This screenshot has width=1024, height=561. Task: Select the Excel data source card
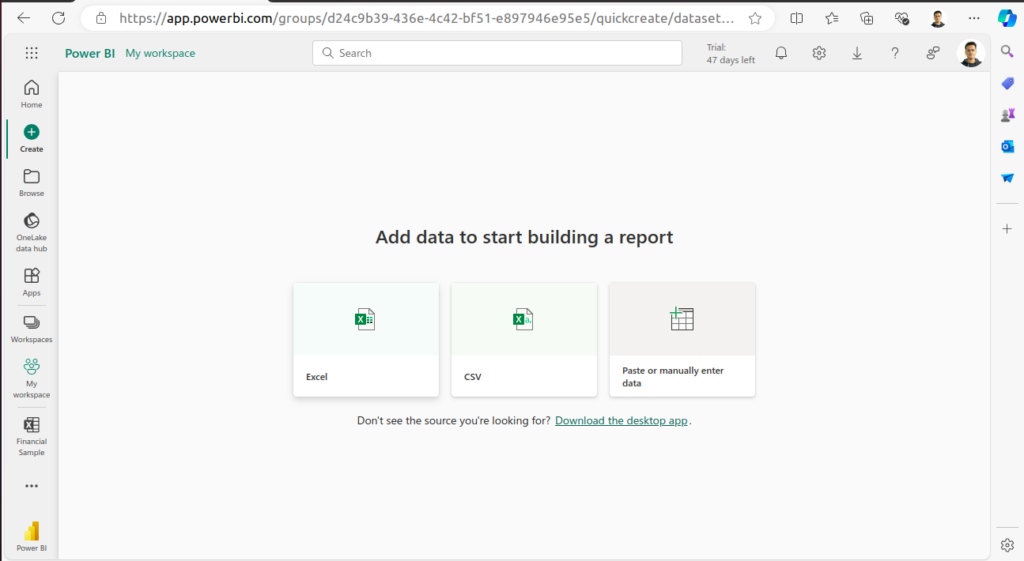(x=366, y=339)
